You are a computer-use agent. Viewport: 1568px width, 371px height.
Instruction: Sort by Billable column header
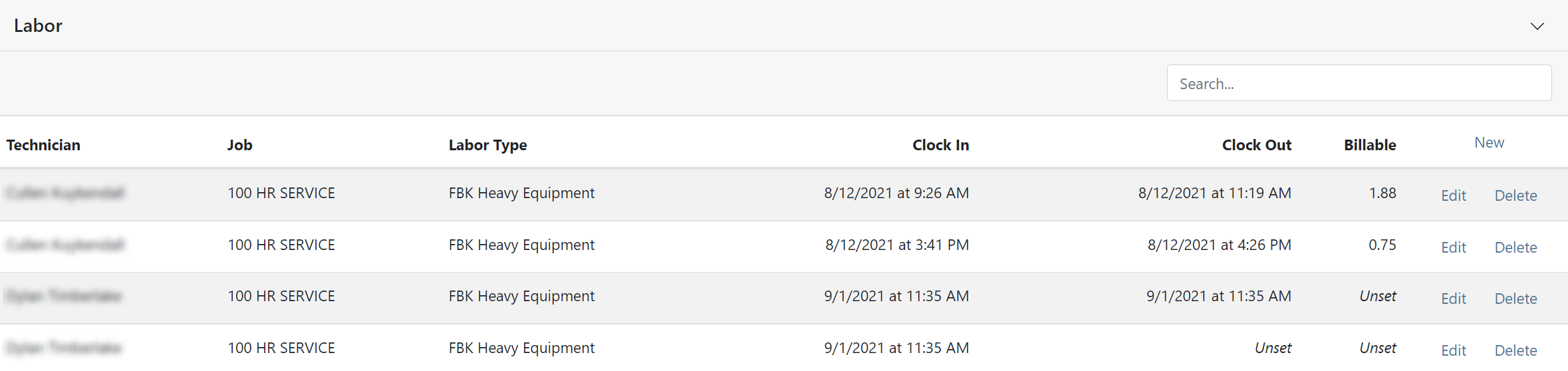point(1370,145)
